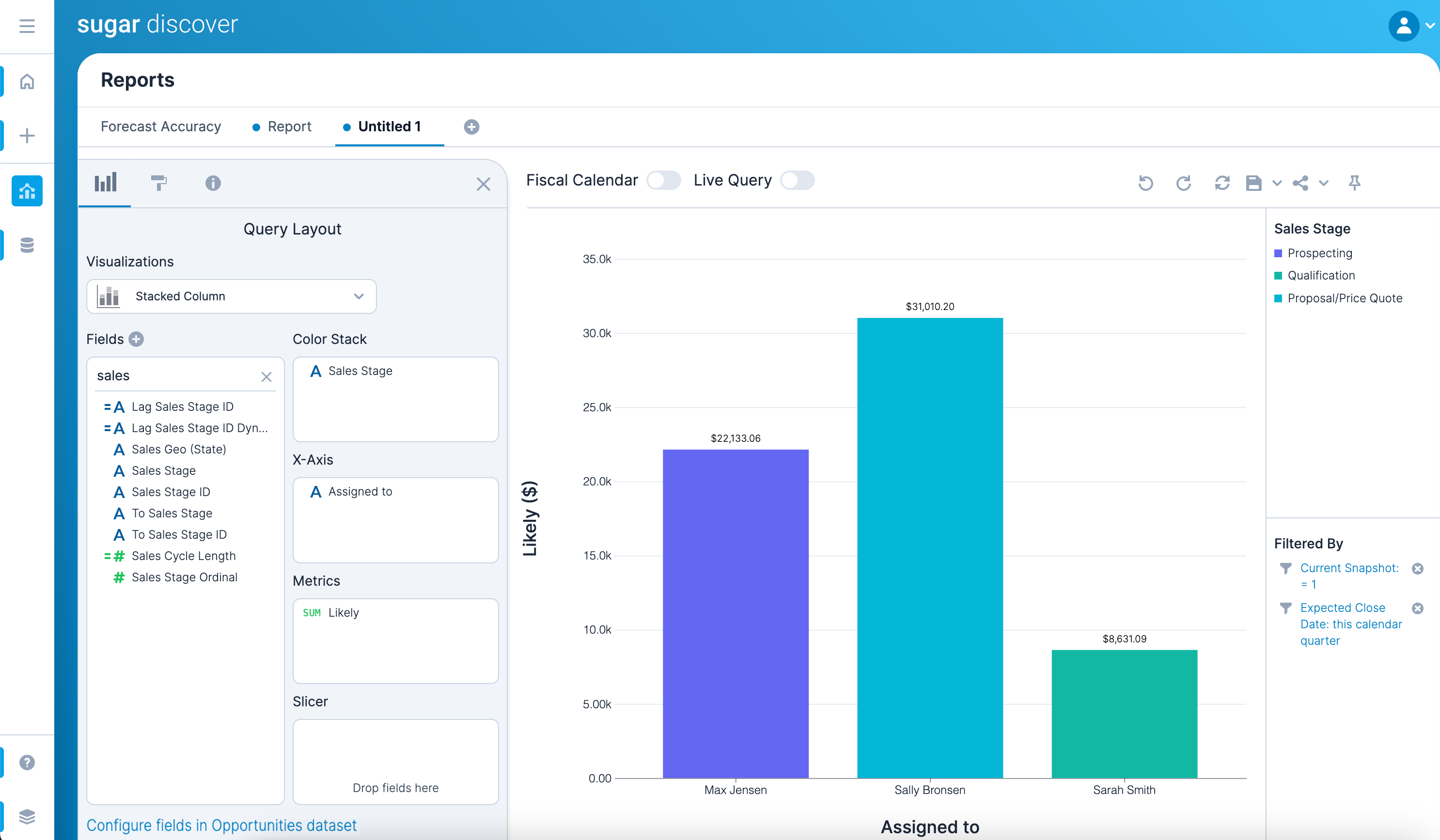Viewport: 1440px width, 840px height.
Task: Open the Stacked Column visualization dropdown
Action: point(232,296)
